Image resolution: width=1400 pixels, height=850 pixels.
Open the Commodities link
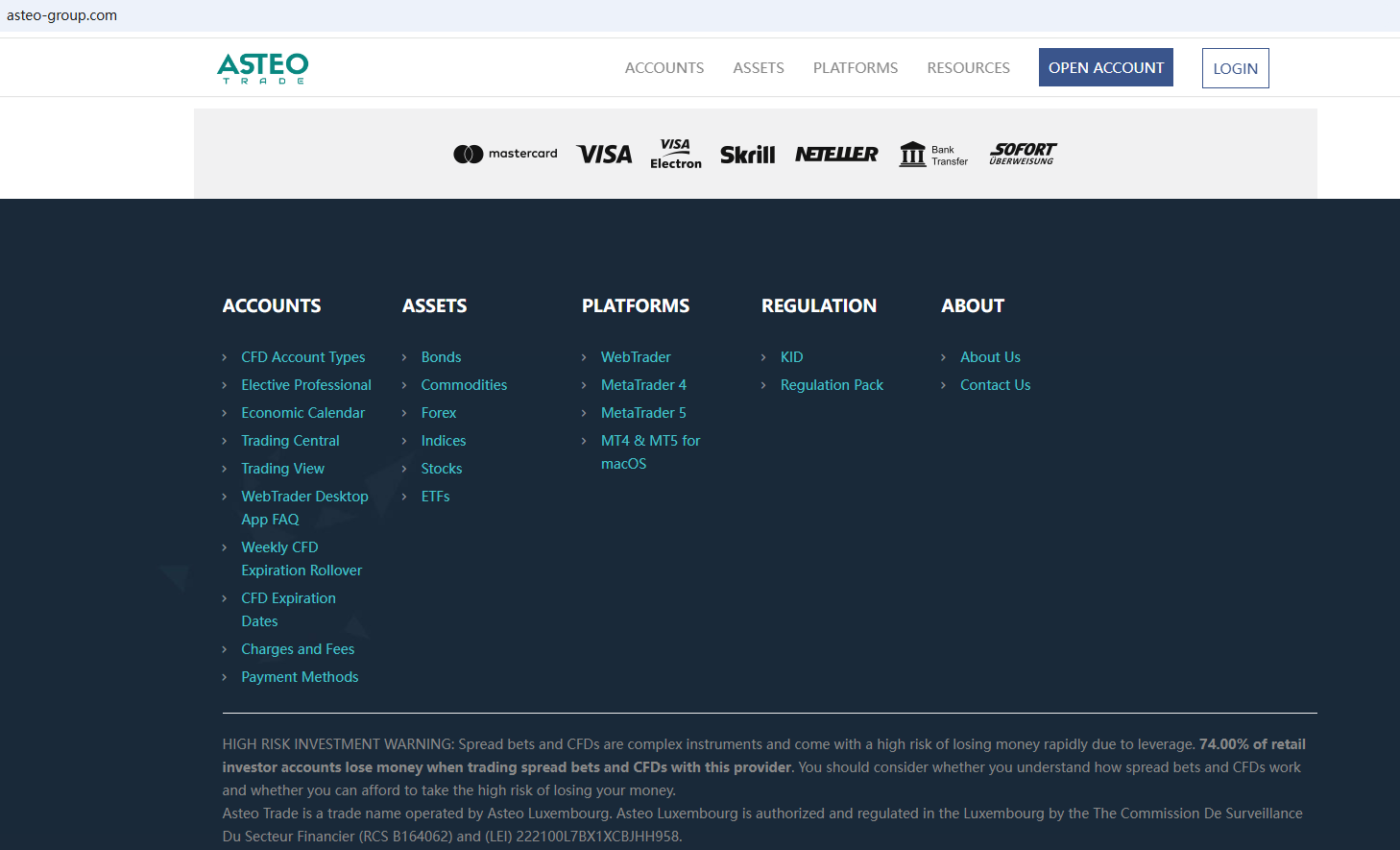coord(465,385)
